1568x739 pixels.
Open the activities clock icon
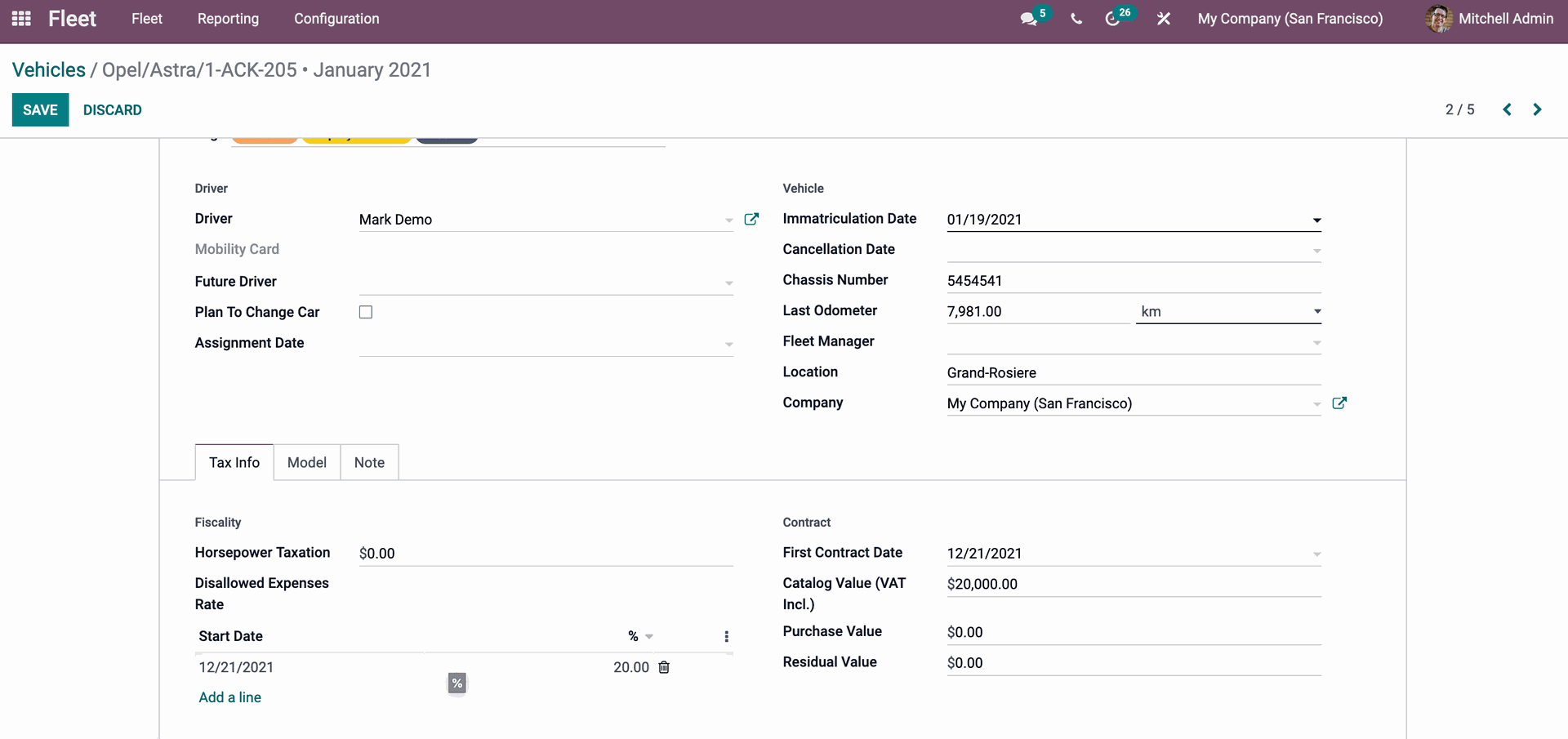click(1112, 19)
